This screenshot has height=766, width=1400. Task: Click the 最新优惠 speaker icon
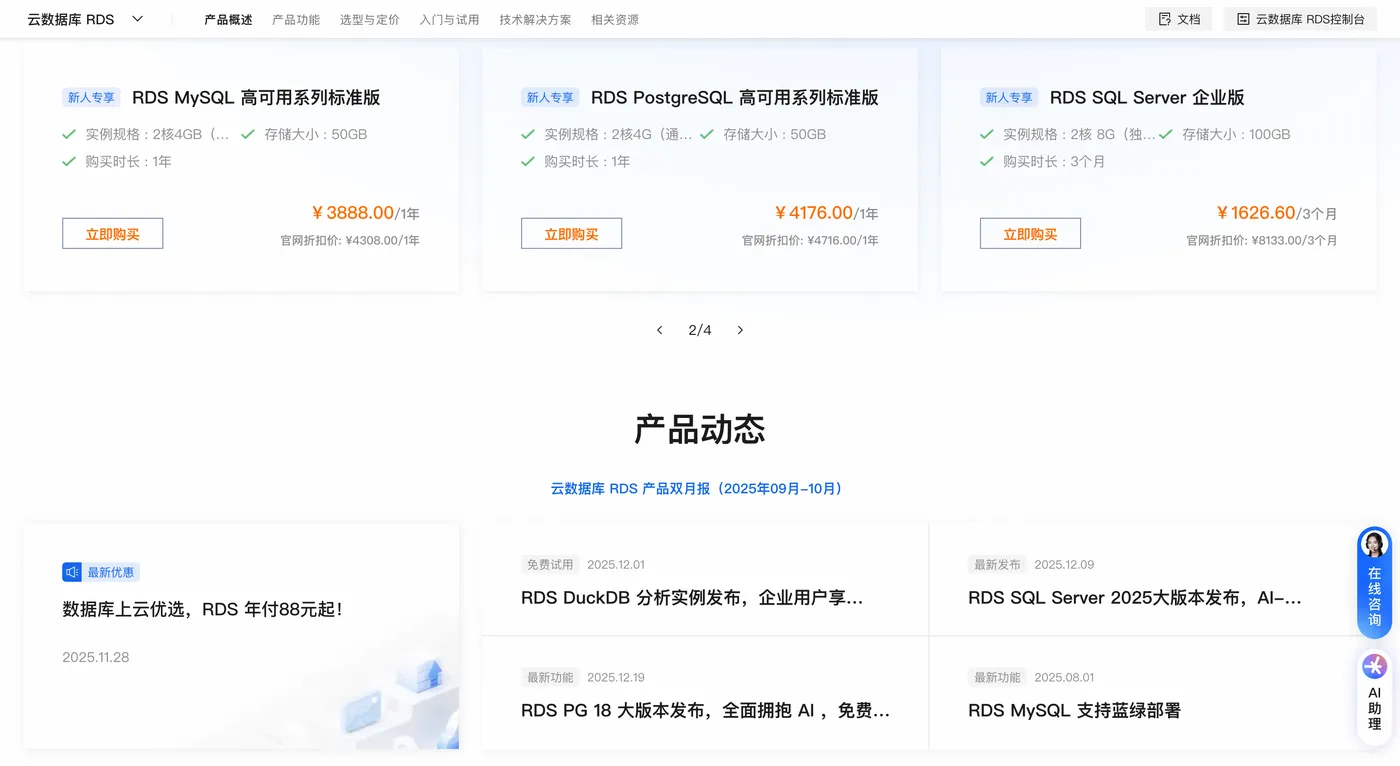pyautogui.click(x=72, y=572)
